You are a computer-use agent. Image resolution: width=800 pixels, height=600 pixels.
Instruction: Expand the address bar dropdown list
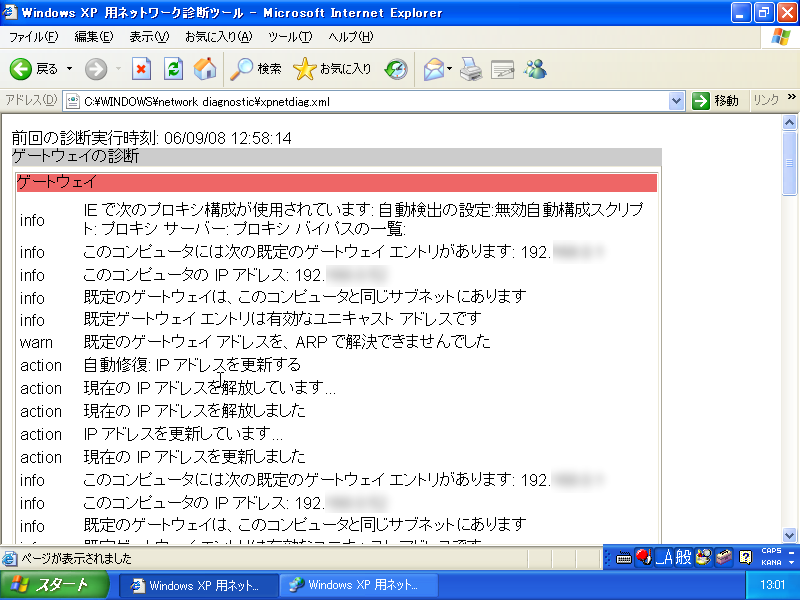pos(676,101)
